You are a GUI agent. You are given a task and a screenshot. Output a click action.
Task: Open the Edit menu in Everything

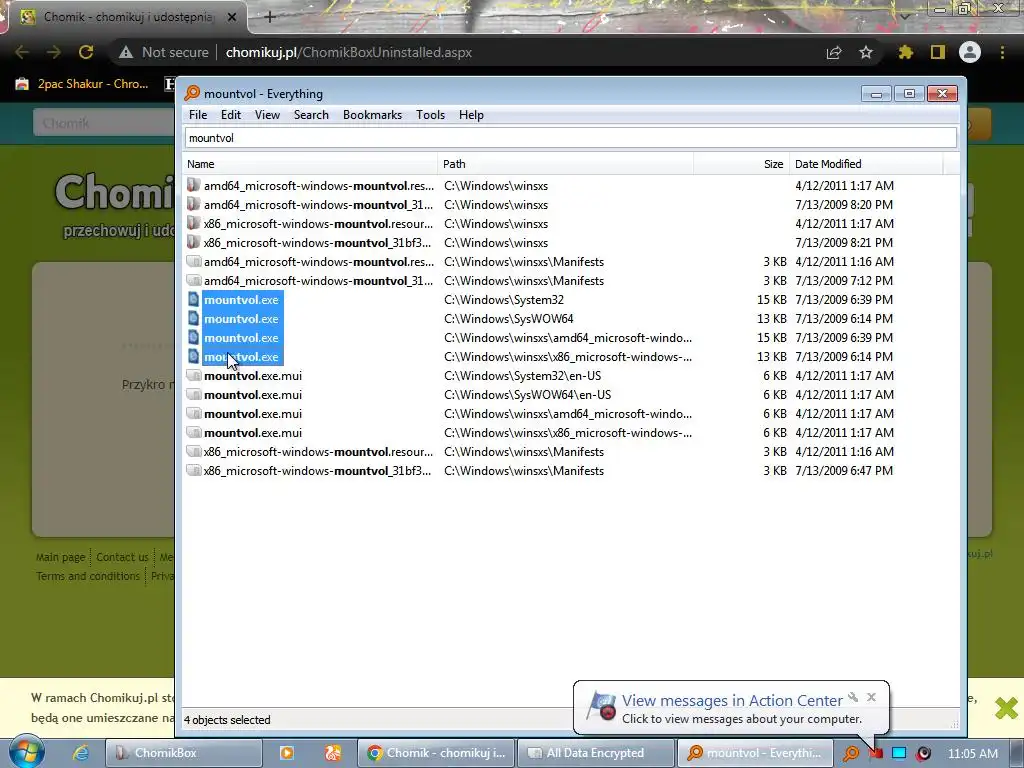tap(231, 115)
